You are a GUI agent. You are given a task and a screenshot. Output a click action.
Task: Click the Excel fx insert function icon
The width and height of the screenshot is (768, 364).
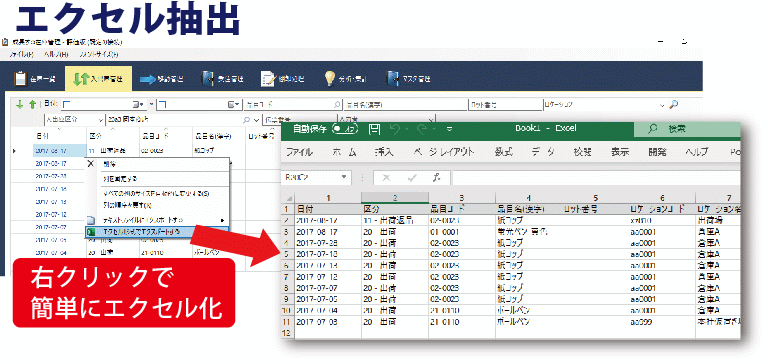(437, 178)
